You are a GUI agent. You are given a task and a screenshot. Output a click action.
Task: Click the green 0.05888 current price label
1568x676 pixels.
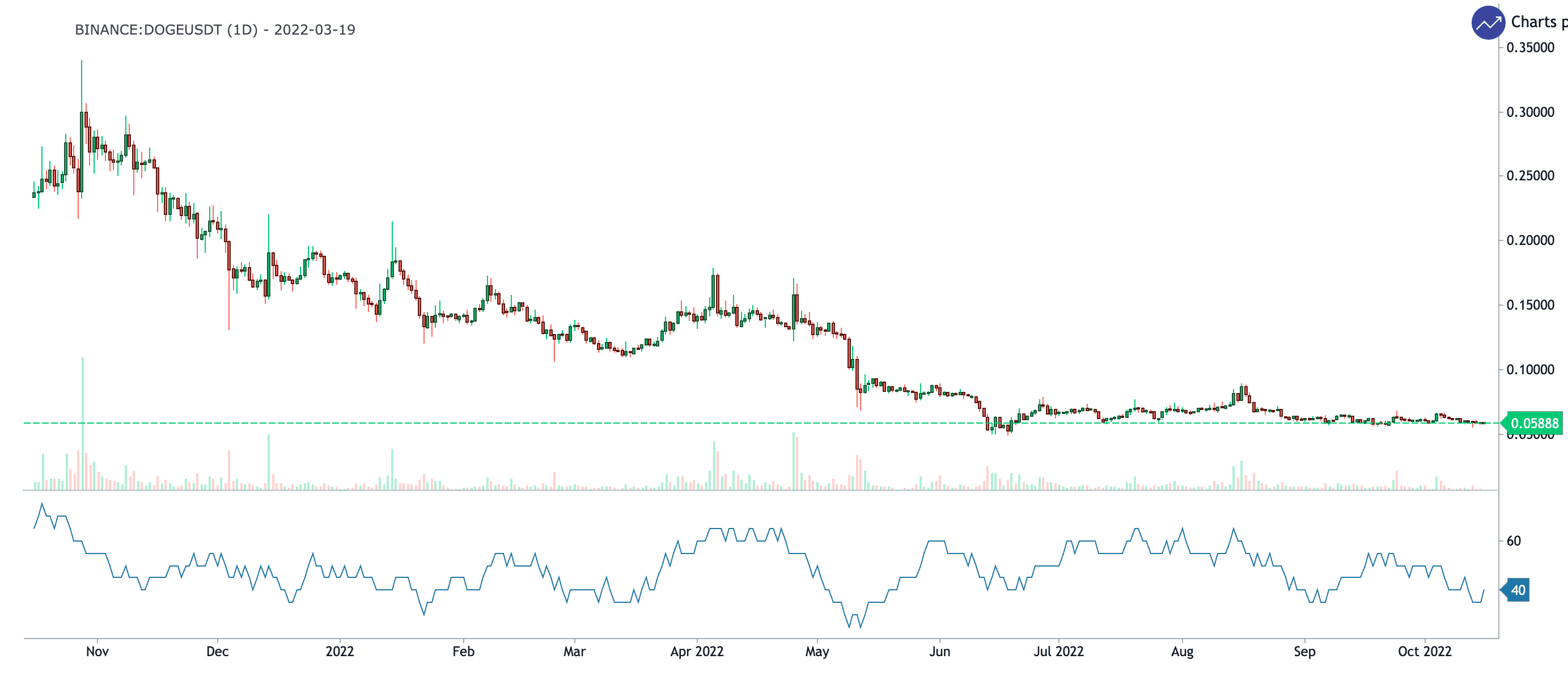[x=1534, y=423]
